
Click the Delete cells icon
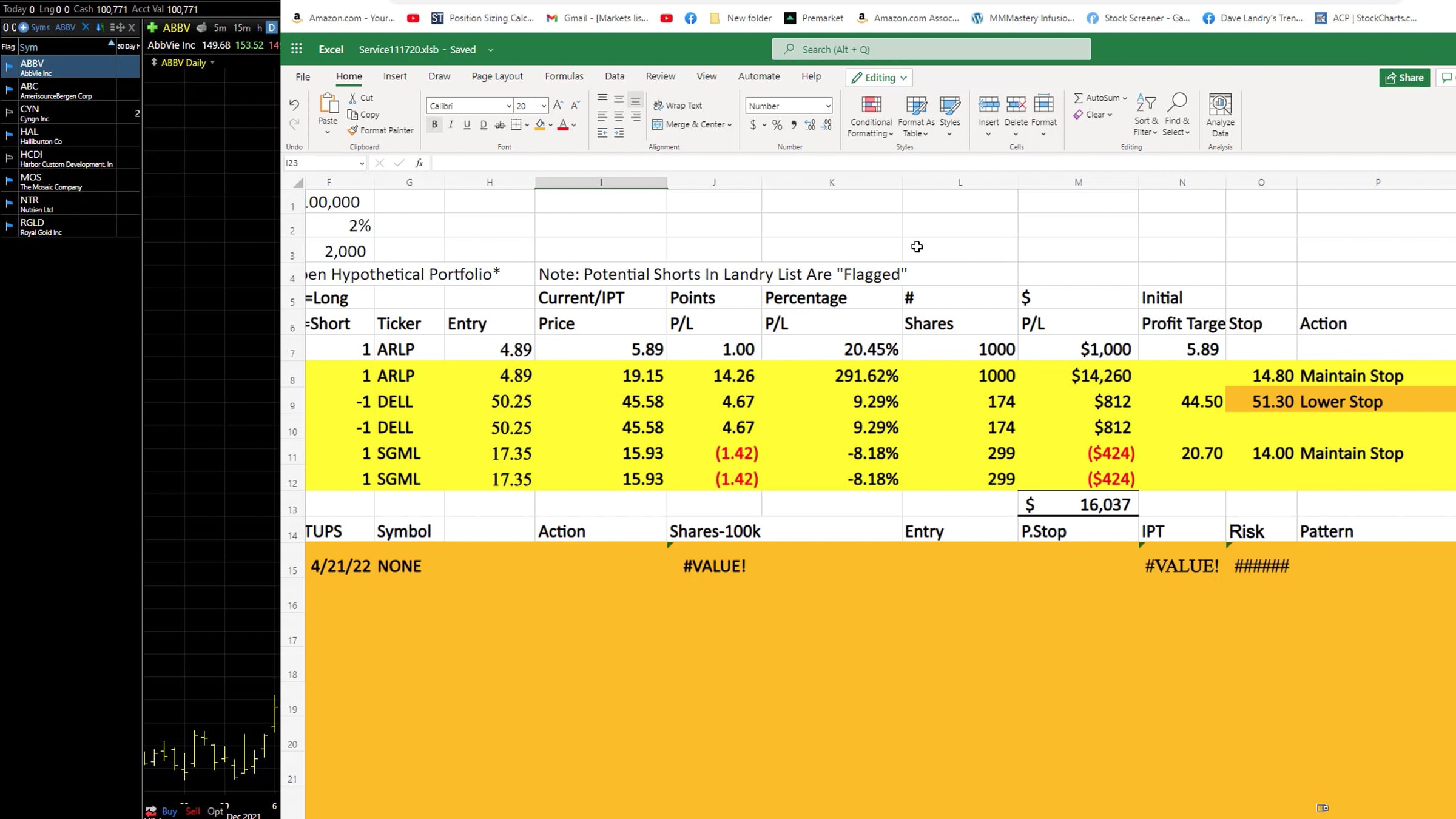(x=1016, y=104)
